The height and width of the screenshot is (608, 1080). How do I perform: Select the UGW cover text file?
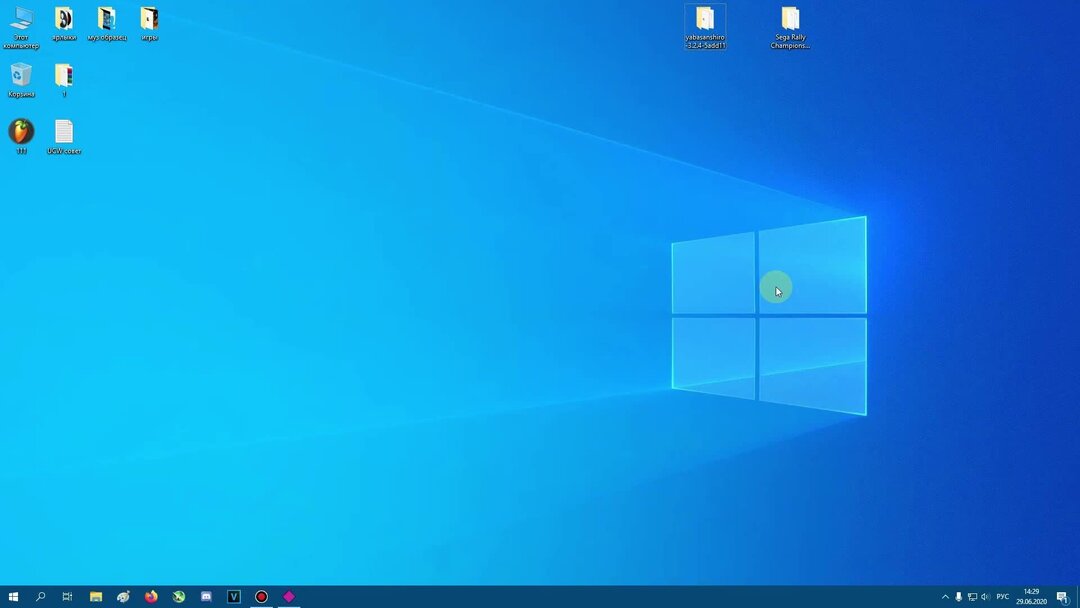(x=64, y=136)
